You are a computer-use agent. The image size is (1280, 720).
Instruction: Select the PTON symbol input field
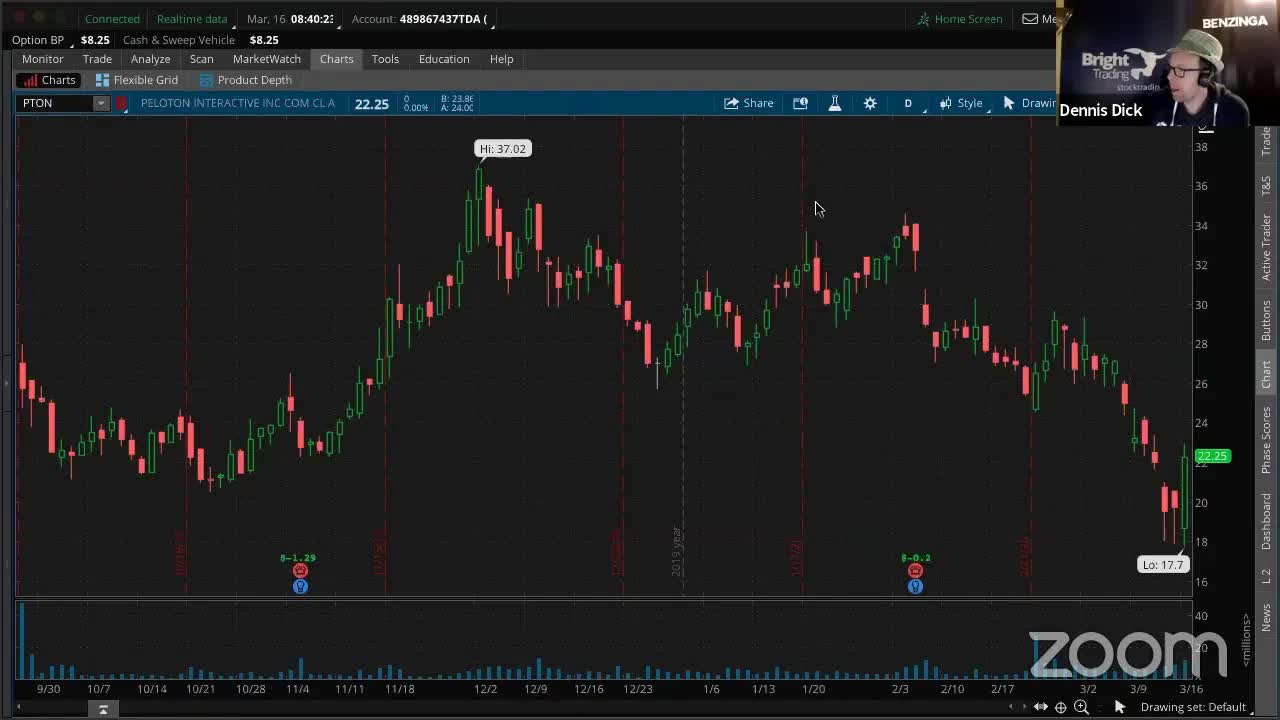pos(55,103)
